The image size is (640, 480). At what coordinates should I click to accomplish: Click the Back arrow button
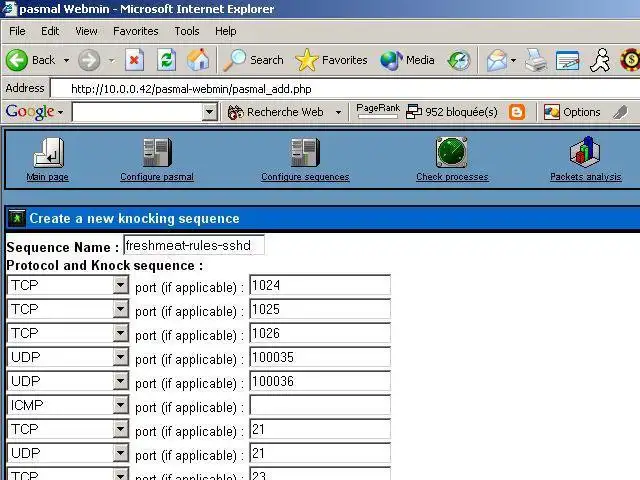point(17,60)
